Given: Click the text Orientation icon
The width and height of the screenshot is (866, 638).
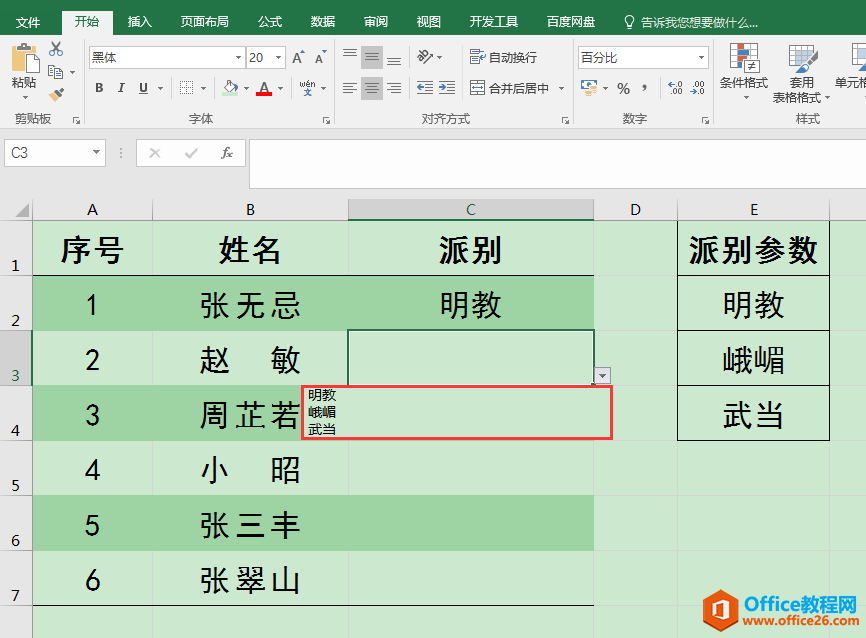Looking at the screenshot, I should click(425, 56).
